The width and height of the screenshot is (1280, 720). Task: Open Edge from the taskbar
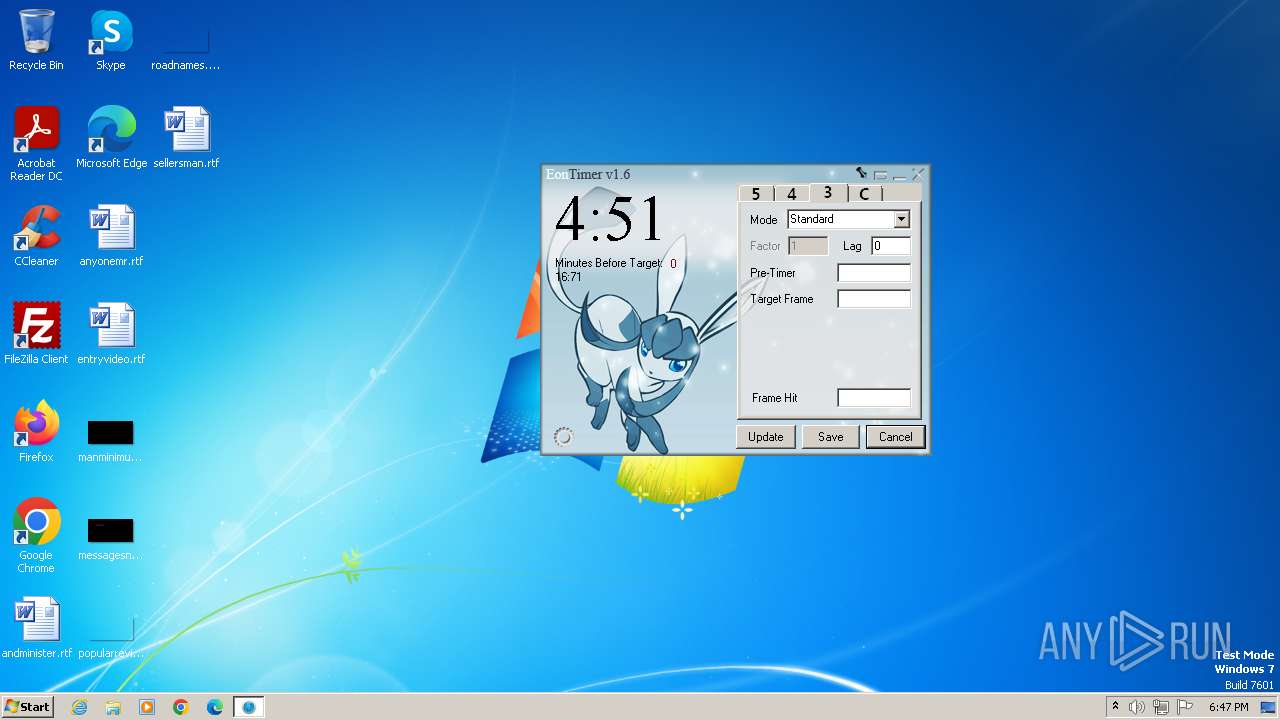215,707
